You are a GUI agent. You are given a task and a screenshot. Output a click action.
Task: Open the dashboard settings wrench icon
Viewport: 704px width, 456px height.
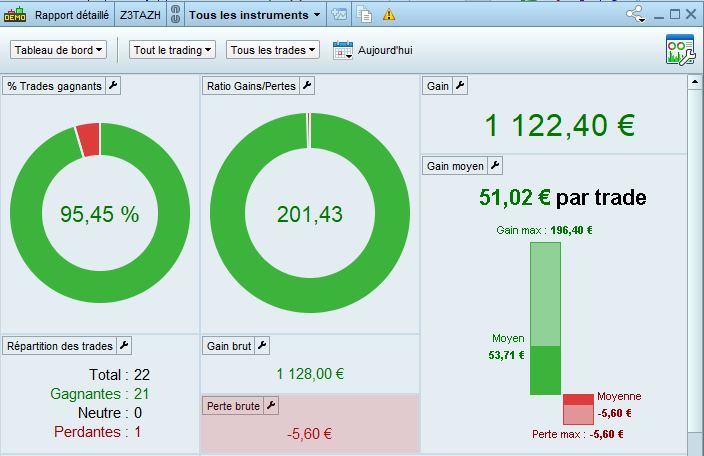(680, 50)
